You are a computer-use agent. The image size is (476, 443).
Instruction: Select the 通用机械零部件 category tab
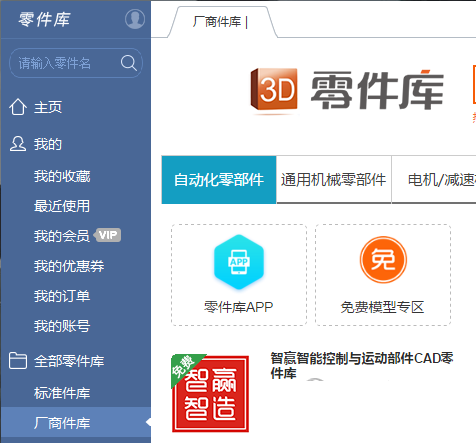[334, 180]
